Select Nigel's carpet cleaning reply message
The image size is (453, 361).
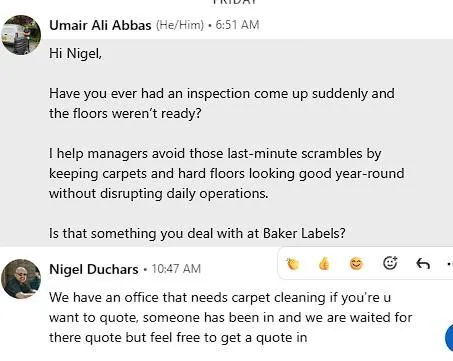click(231, 317)
